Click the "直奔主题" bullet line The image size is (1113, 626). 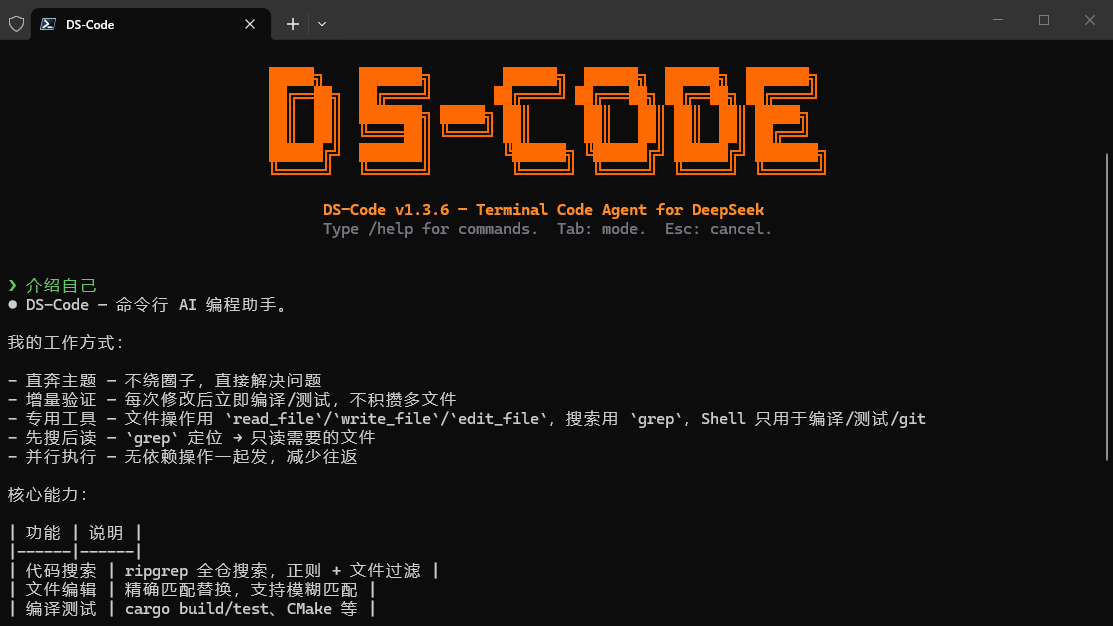(x=165, y=381)
